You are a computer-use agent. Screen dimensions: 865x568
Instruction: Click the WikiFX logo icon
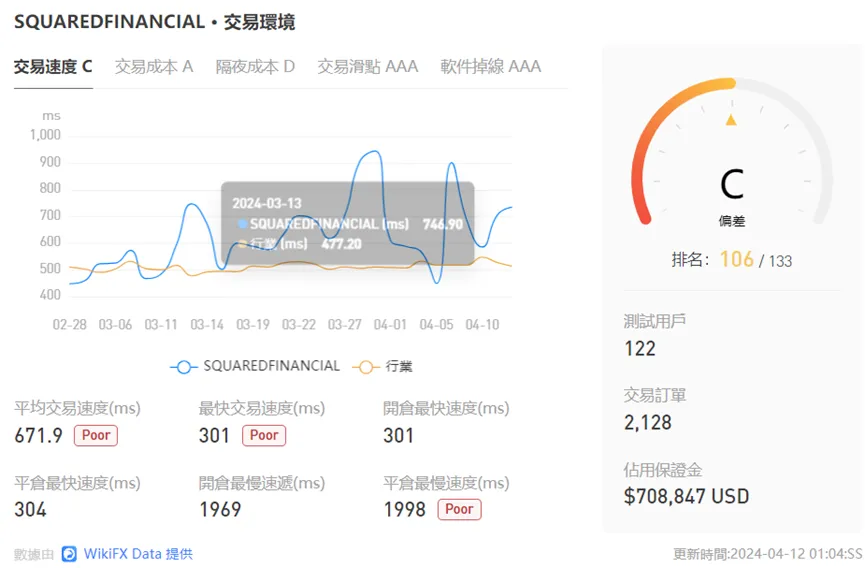tap(69, 554)
